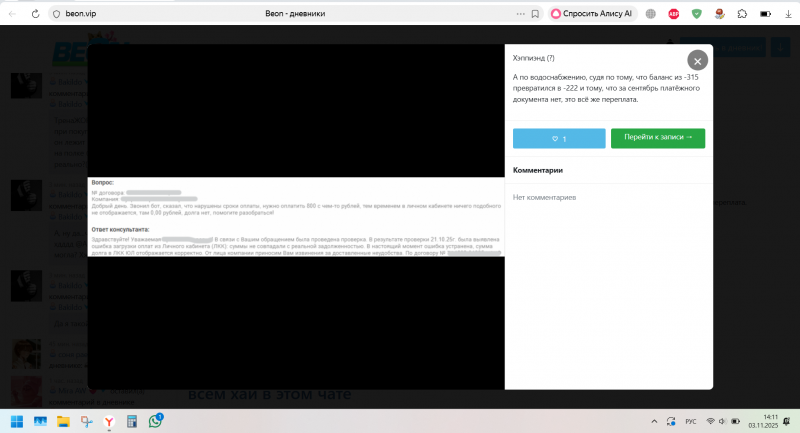
Task: Open WhatsApp from the taskbar
Action: [156, 421]
